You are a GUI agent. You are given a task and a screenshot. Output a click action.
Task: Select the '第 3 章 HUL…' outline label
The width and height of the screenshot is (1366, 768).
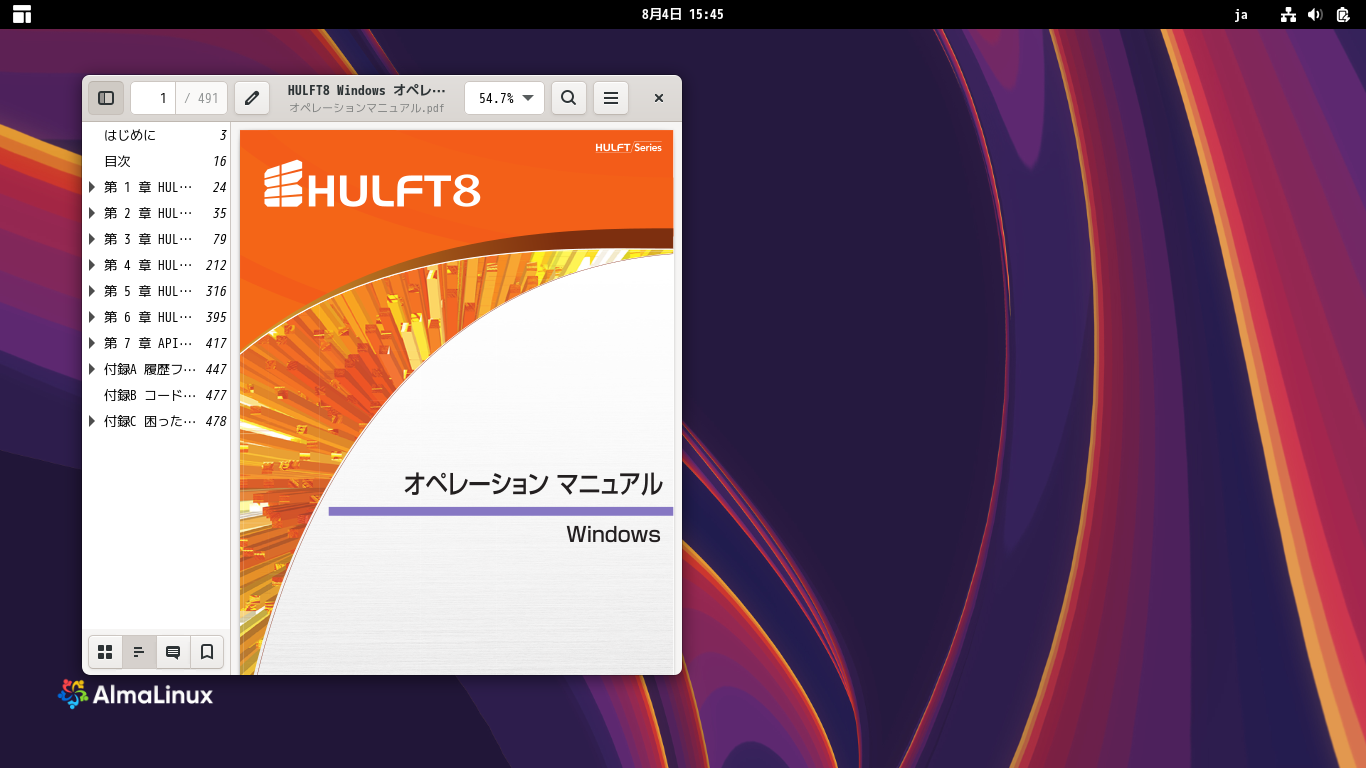coord(148,239)
